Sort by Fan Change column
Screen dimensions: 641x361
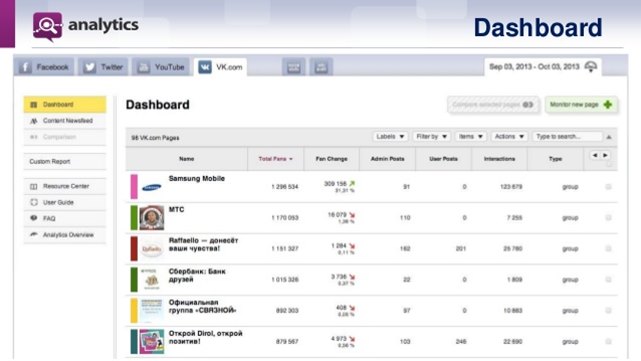coord(332,159)
